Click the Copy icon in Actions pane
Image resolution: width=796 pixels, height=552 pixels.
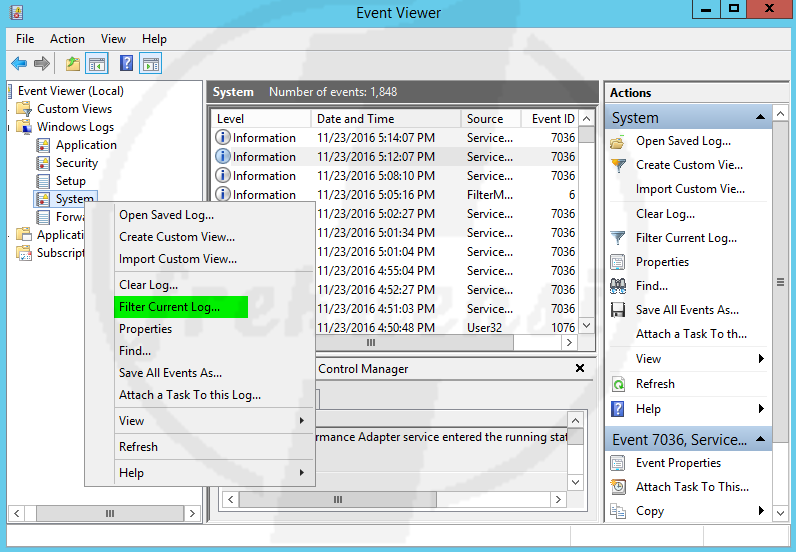pos(618,511)
